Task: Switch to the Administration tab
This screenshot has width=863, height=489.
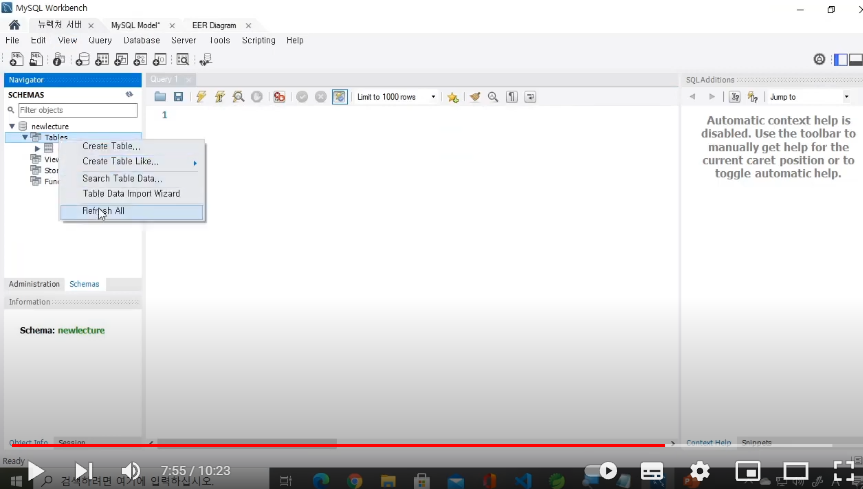Action: tap(34, 284)
